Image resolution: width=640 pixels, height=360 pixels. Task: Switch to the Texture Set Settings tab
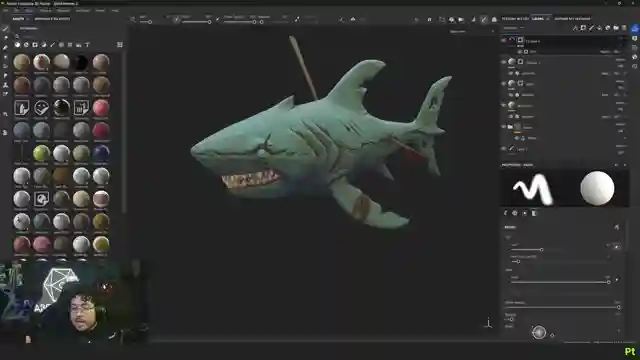pyautogui.click(x=572, y=19)
